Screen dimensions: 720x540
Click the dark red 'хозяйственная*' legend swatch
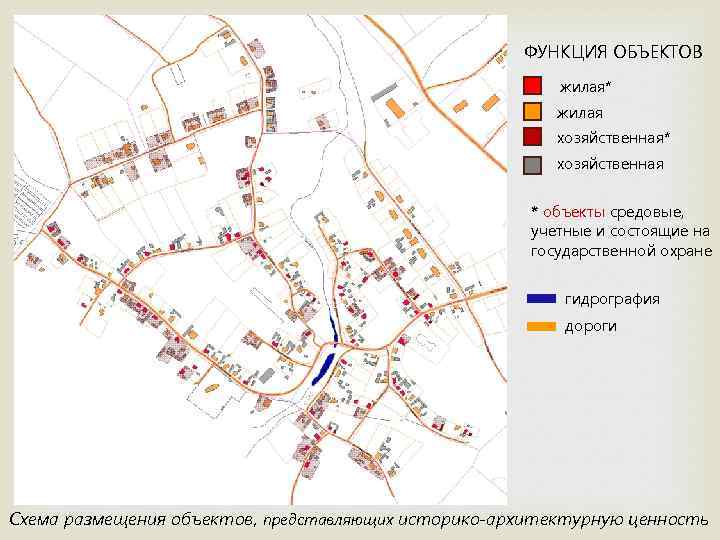[532, 137]
